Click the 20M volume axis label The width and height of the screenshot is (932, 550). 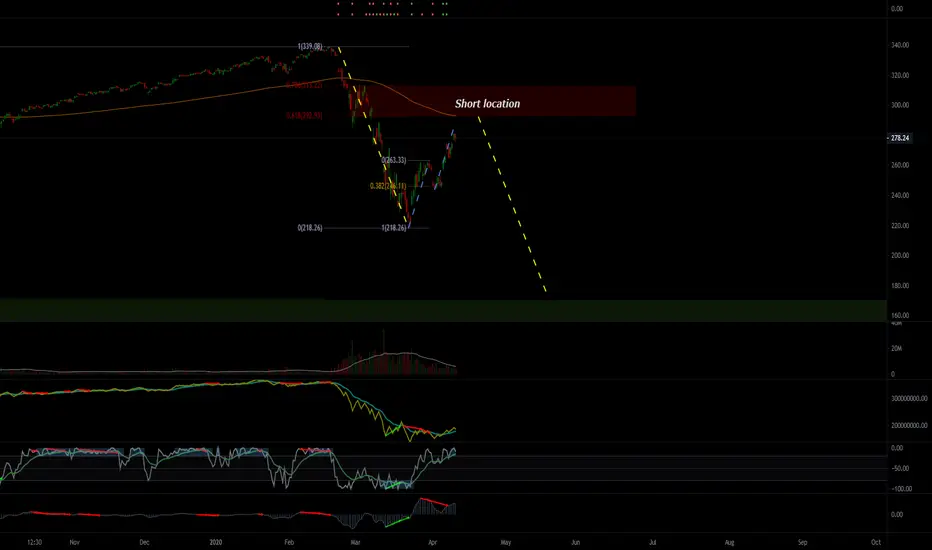(x=896, y=349)
